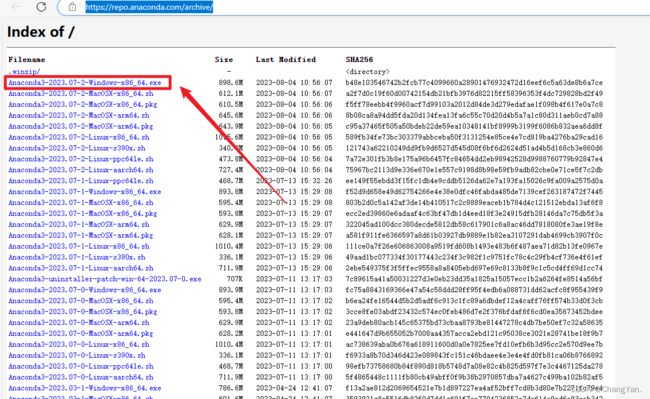Download Anaconda3-2023.07-2-Windows-x86_64.exe

tap(85, 82)
